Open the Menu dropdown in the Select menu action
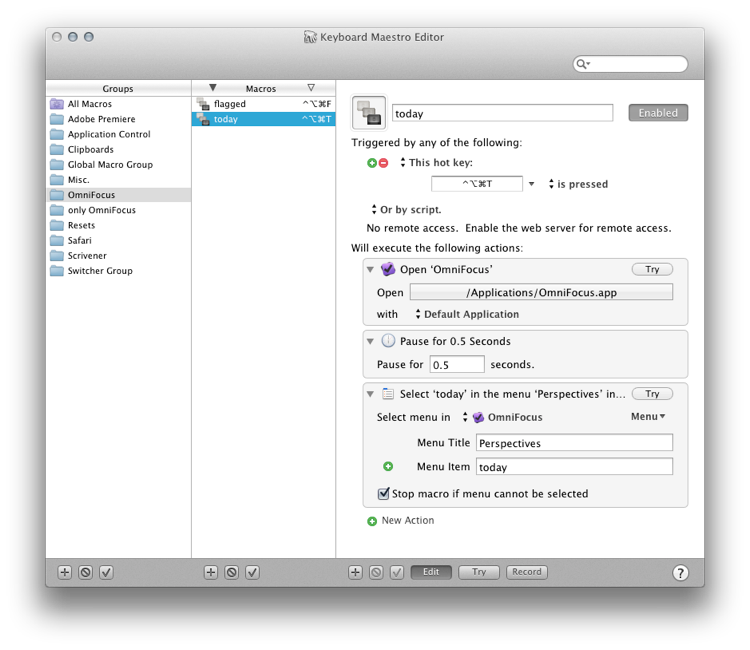750x650 pixels. click(x=648, y=417)
